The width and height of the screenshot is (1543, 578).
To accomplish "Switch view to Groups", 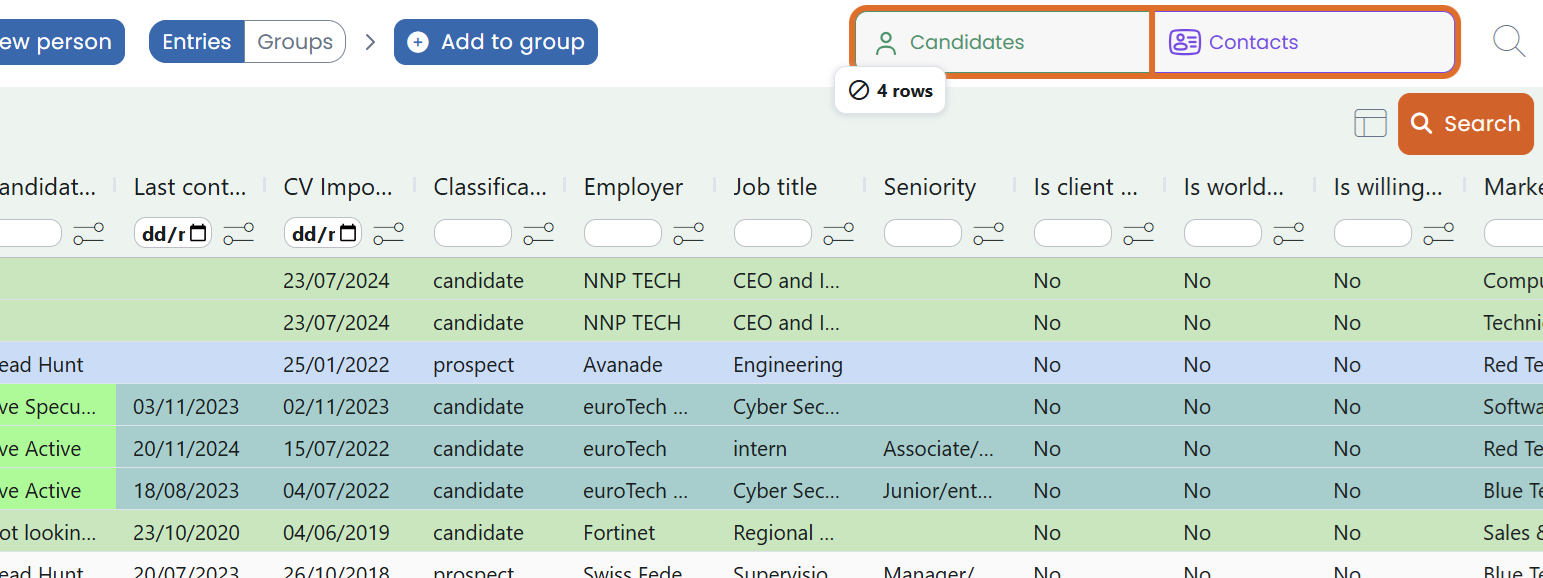I will coord(295,42).
